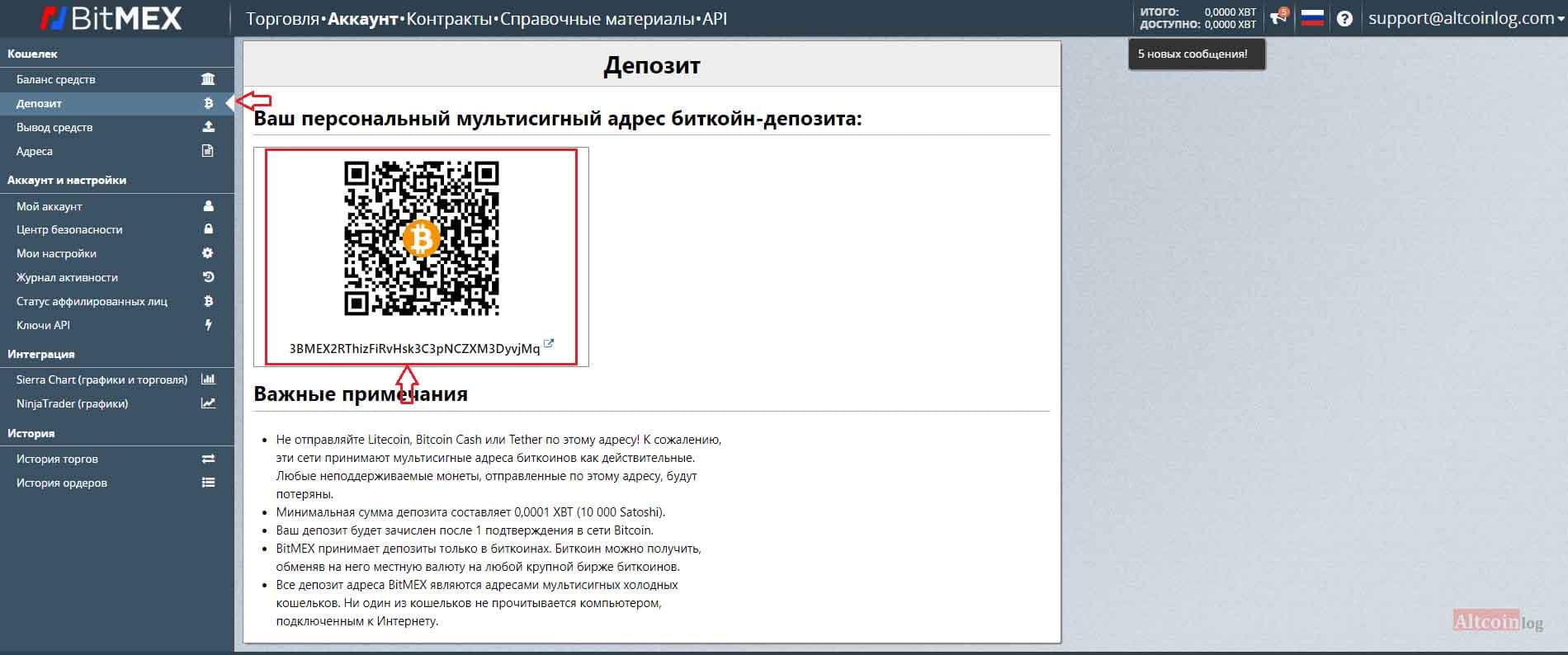Viewport: 1568px width, 655px height.
Task: Open address in explorer via external link icon
Action: pyautogui.click(x=549, y=344)
